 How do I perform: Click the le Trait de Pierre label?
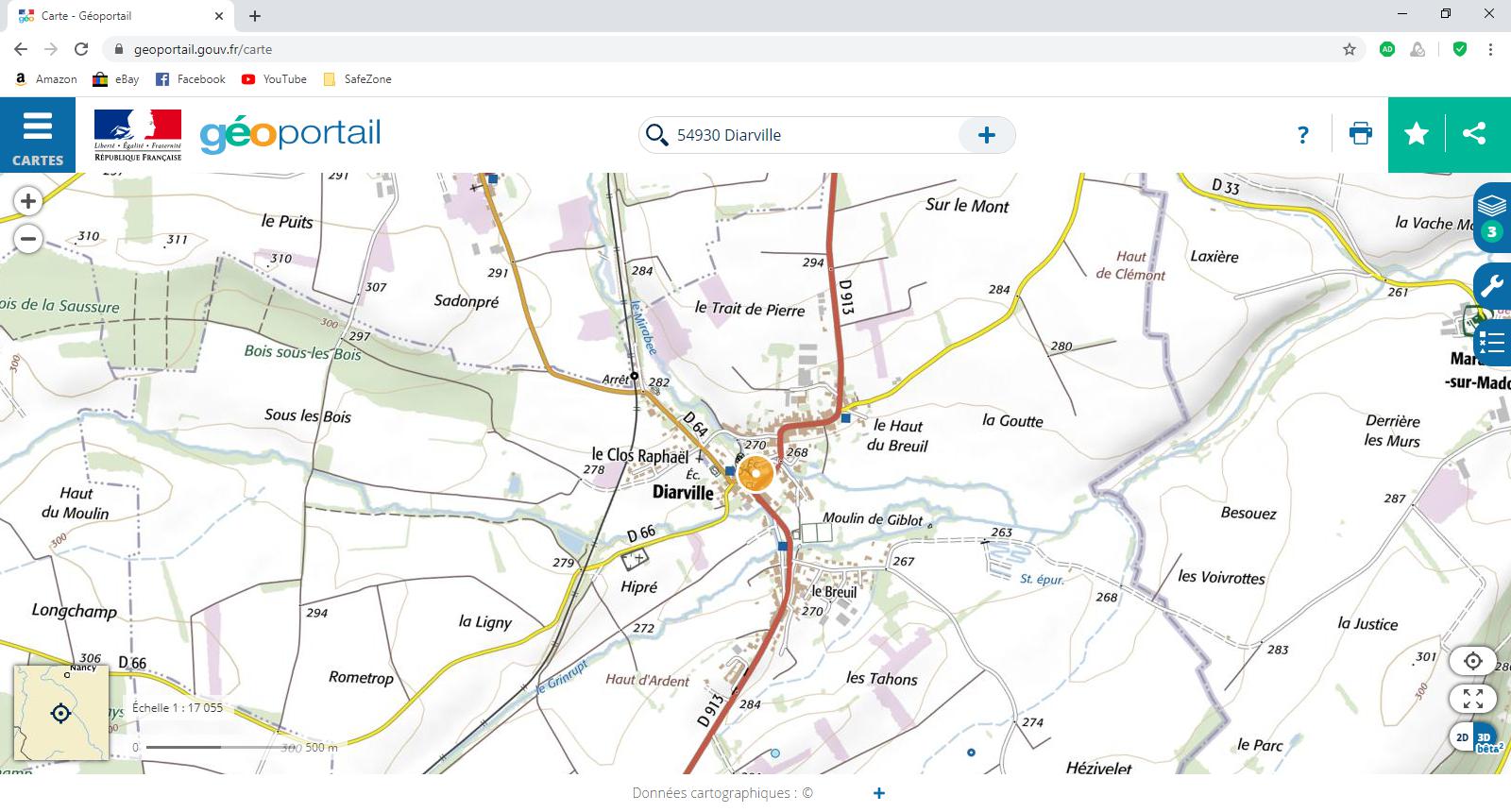(x=750, y=309)
